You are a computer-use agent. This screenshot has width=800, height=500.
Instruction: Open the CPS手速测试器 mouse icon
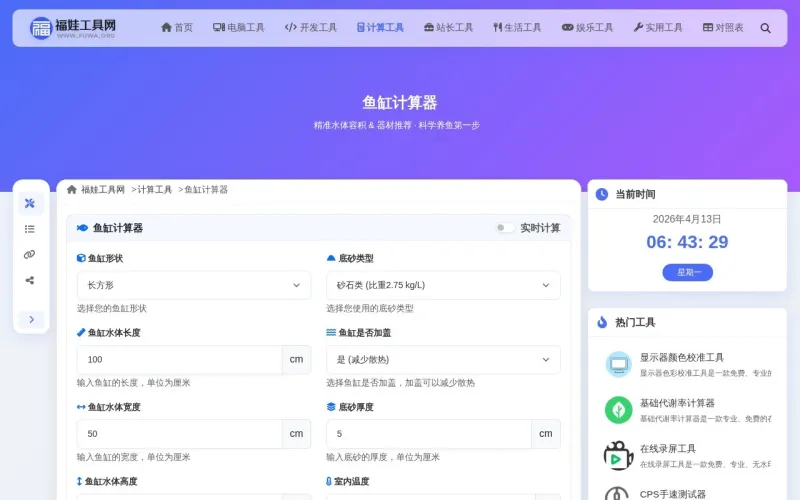(617, 494)
